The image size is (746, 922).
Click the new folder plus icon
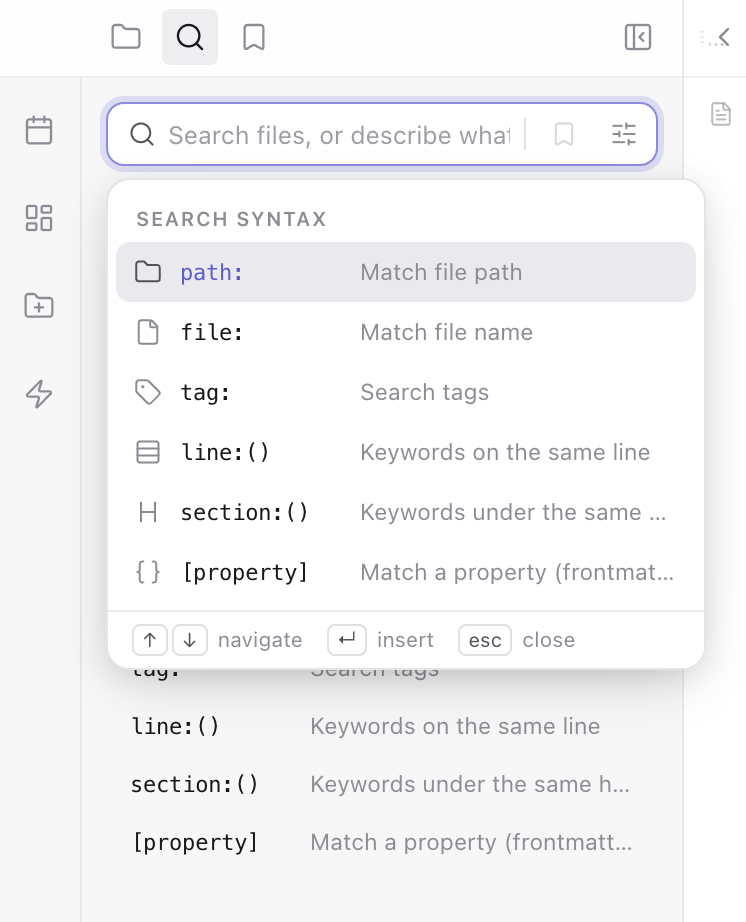[39, 306]
